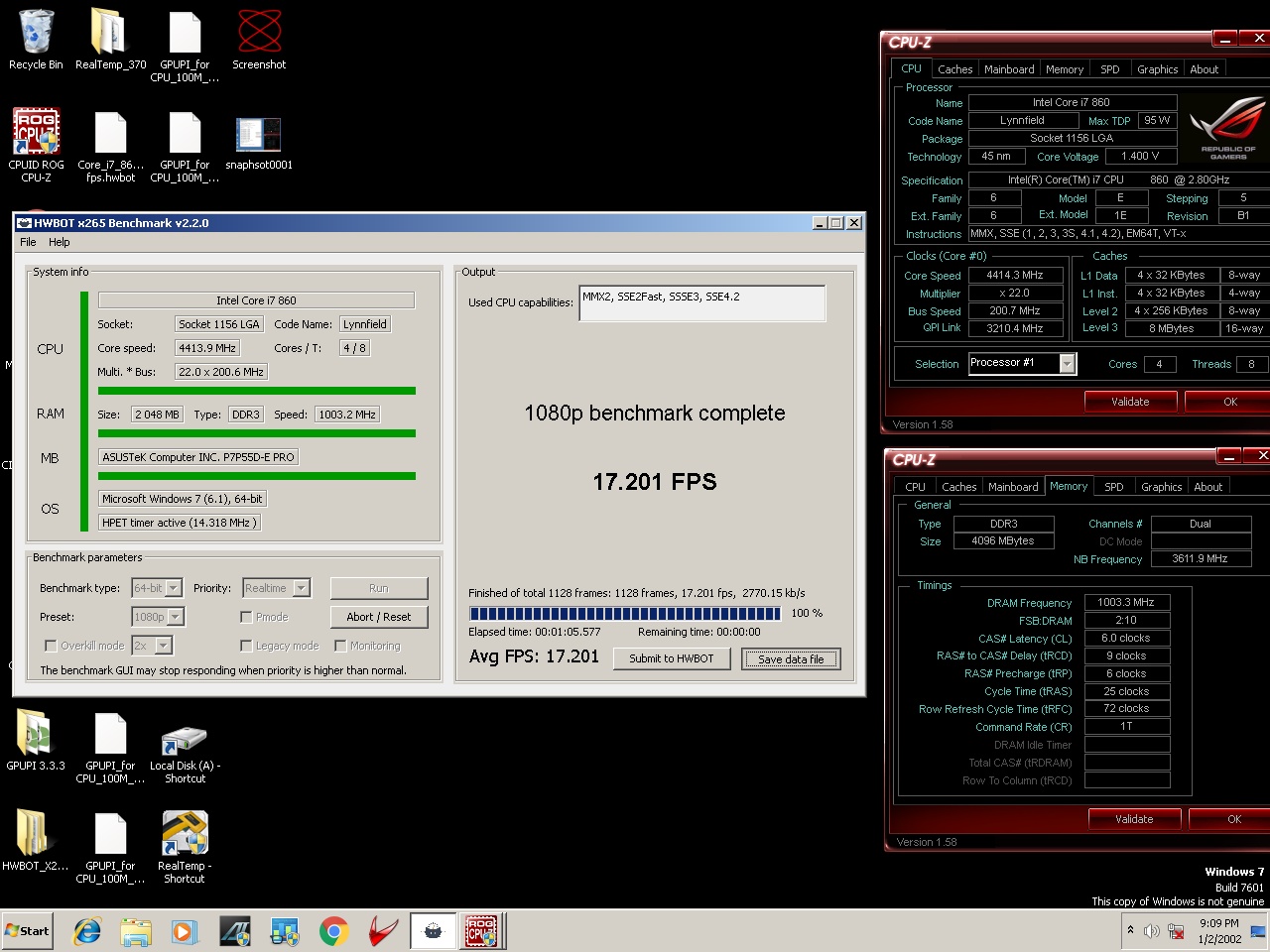Open the File menu in HWBOT
The height and width of the screenshot is (952, 1270).
(x=28, y=242)
